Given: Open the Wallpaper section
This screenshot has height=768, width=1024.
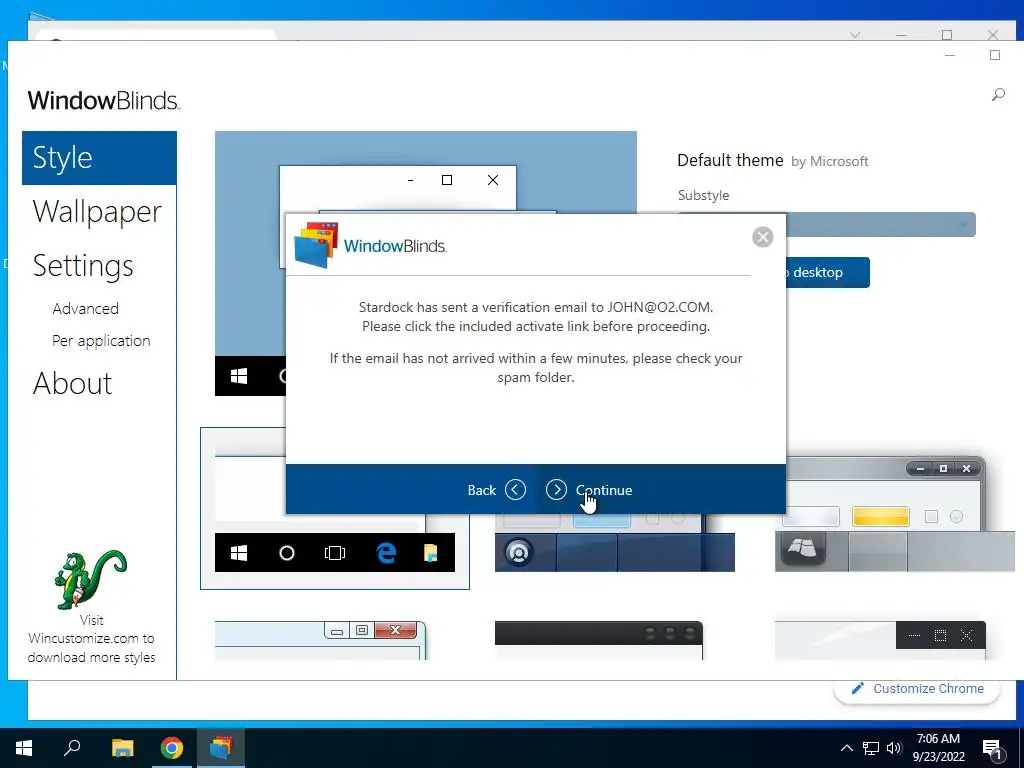Looking at the screenshot, I should (x=97, y=212).
